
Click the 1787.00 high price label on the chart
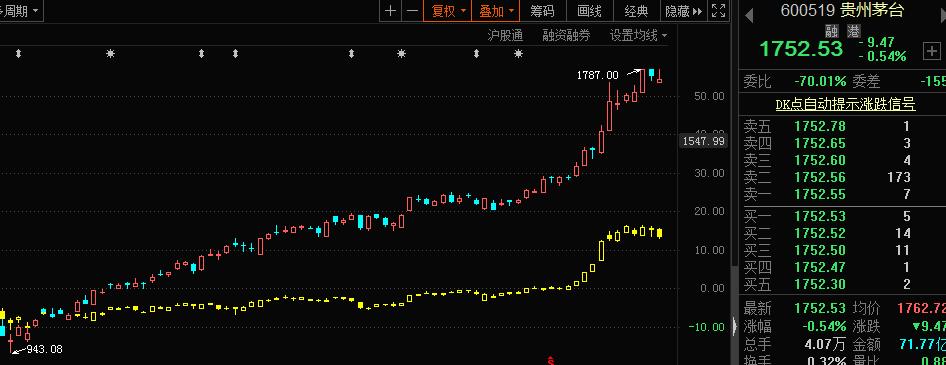pyautogui.click(x=597, y=75)
